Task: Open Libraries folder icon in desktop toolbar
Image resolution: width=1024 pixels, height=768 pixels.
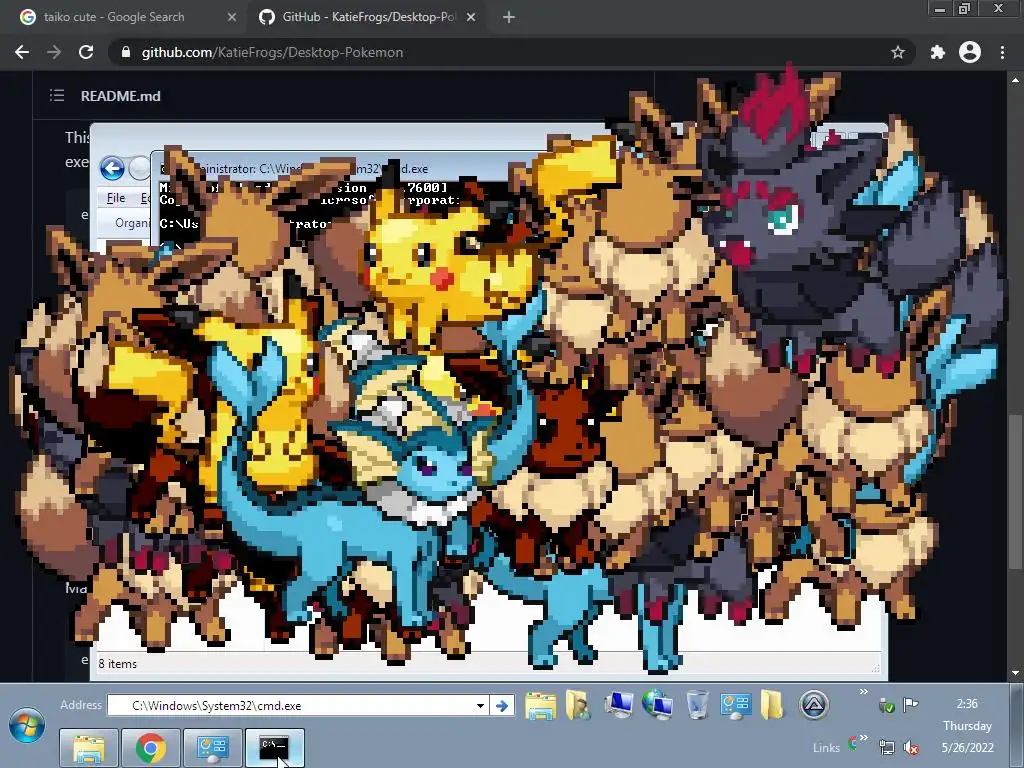Action: coord(540,706)
